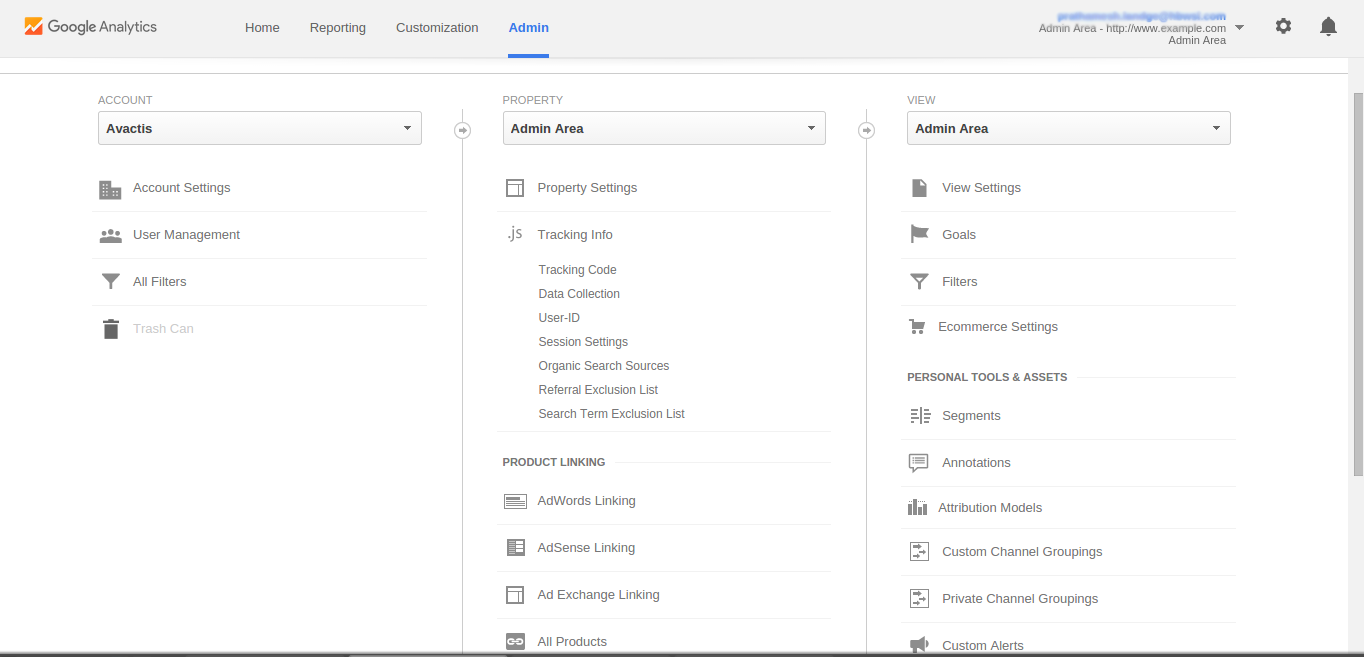Open Account Settings
Viewport: 1364px width, 657px height.
click(x=182, y=188)
